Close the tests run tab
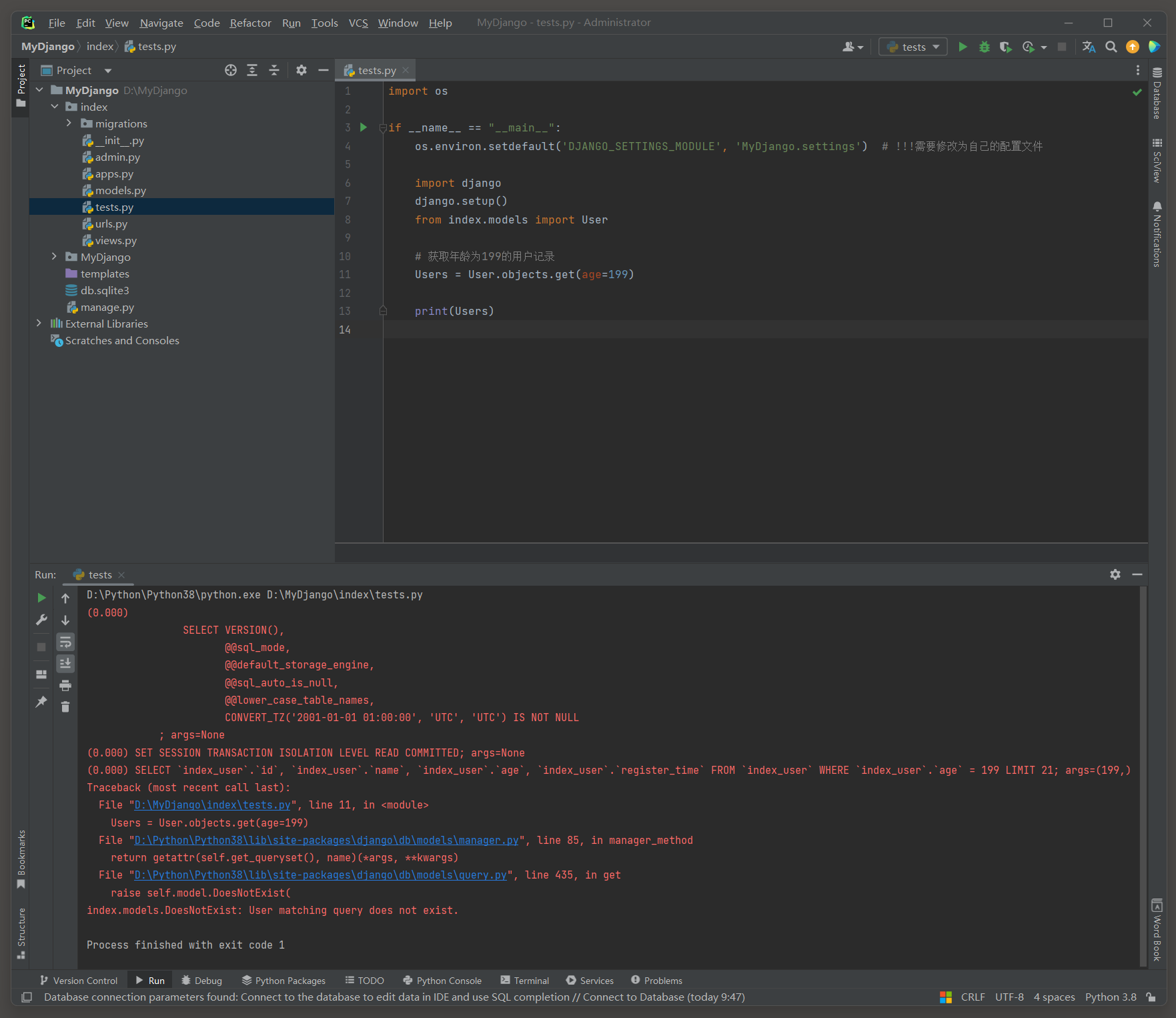The width and height of the screenshot is (1176, 1018). coord(121,575)
